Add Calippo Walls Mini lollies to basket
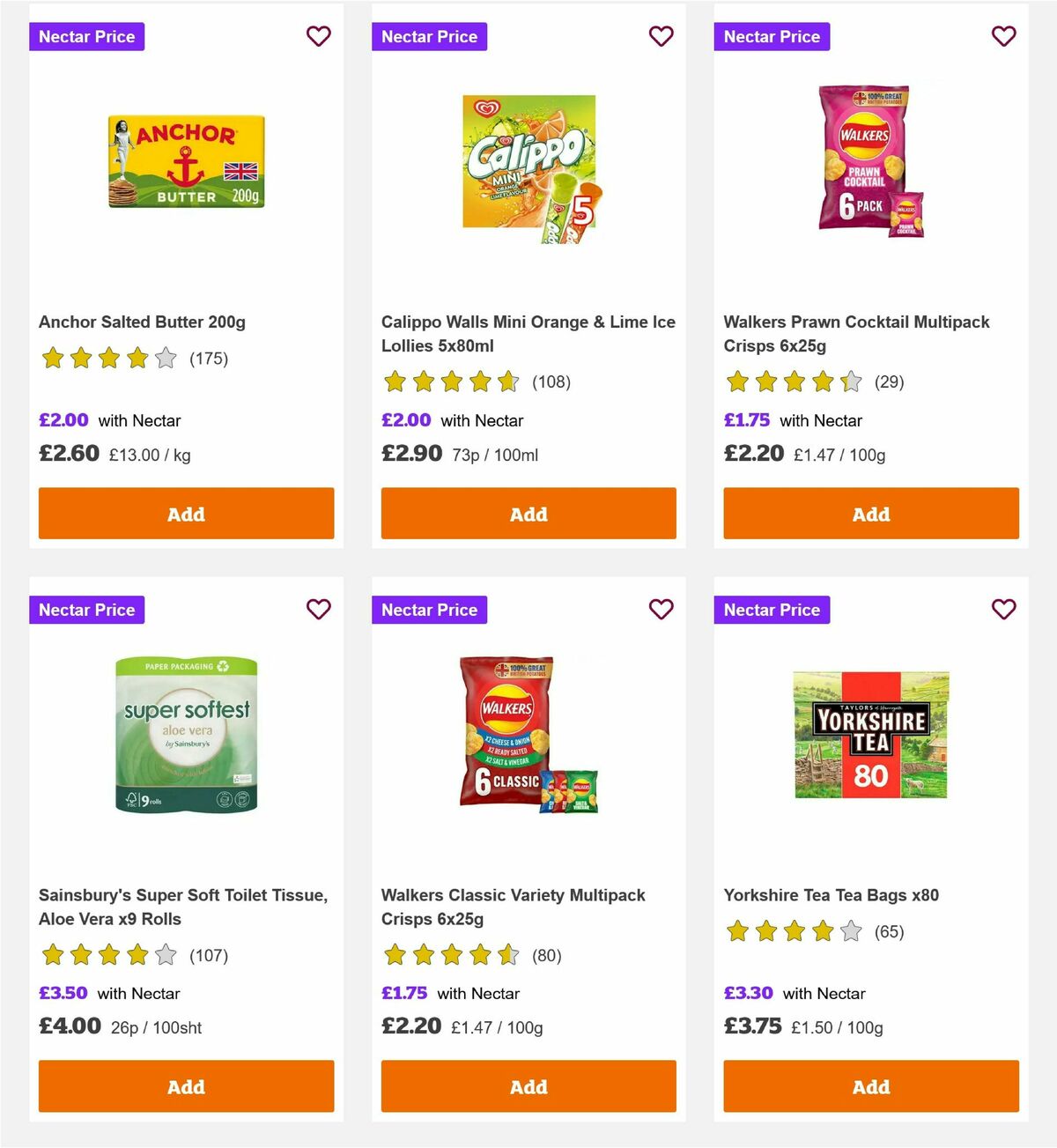This screenshot has height=1148, width=1057. 528,513
